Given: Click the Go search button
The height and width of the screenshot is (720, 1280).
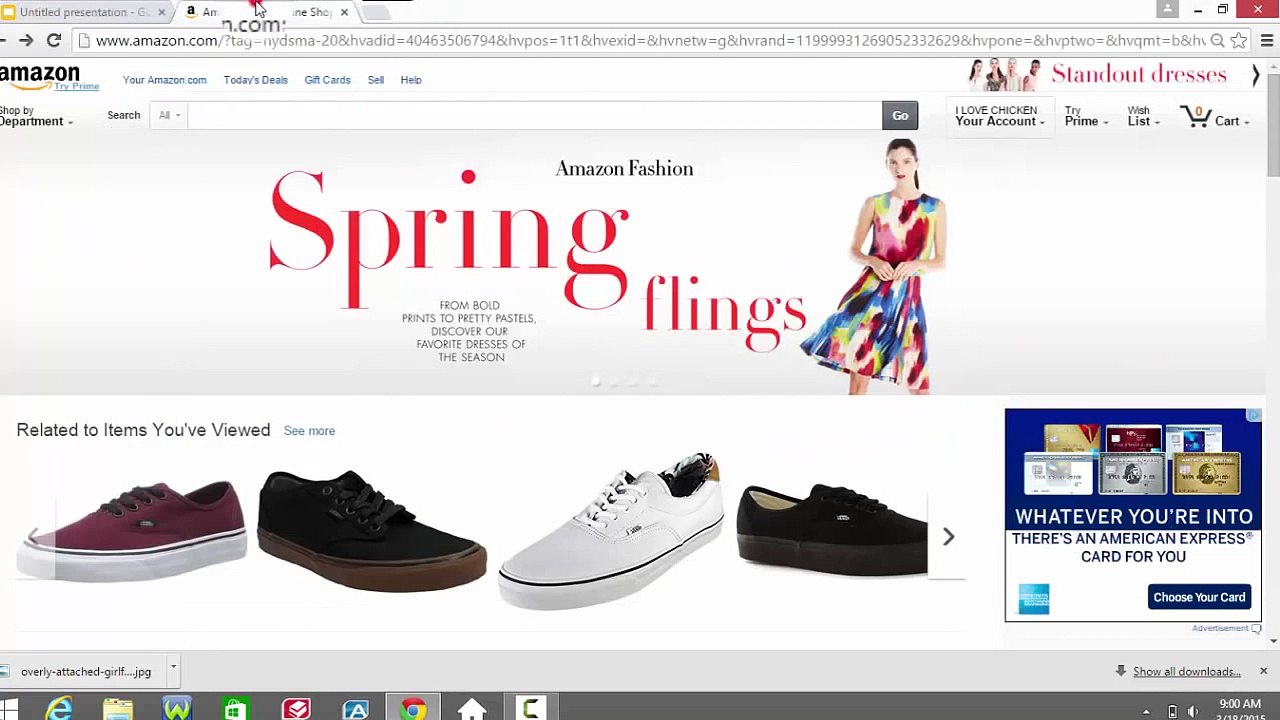Looking at the screenshot, I should coord(900,116).
